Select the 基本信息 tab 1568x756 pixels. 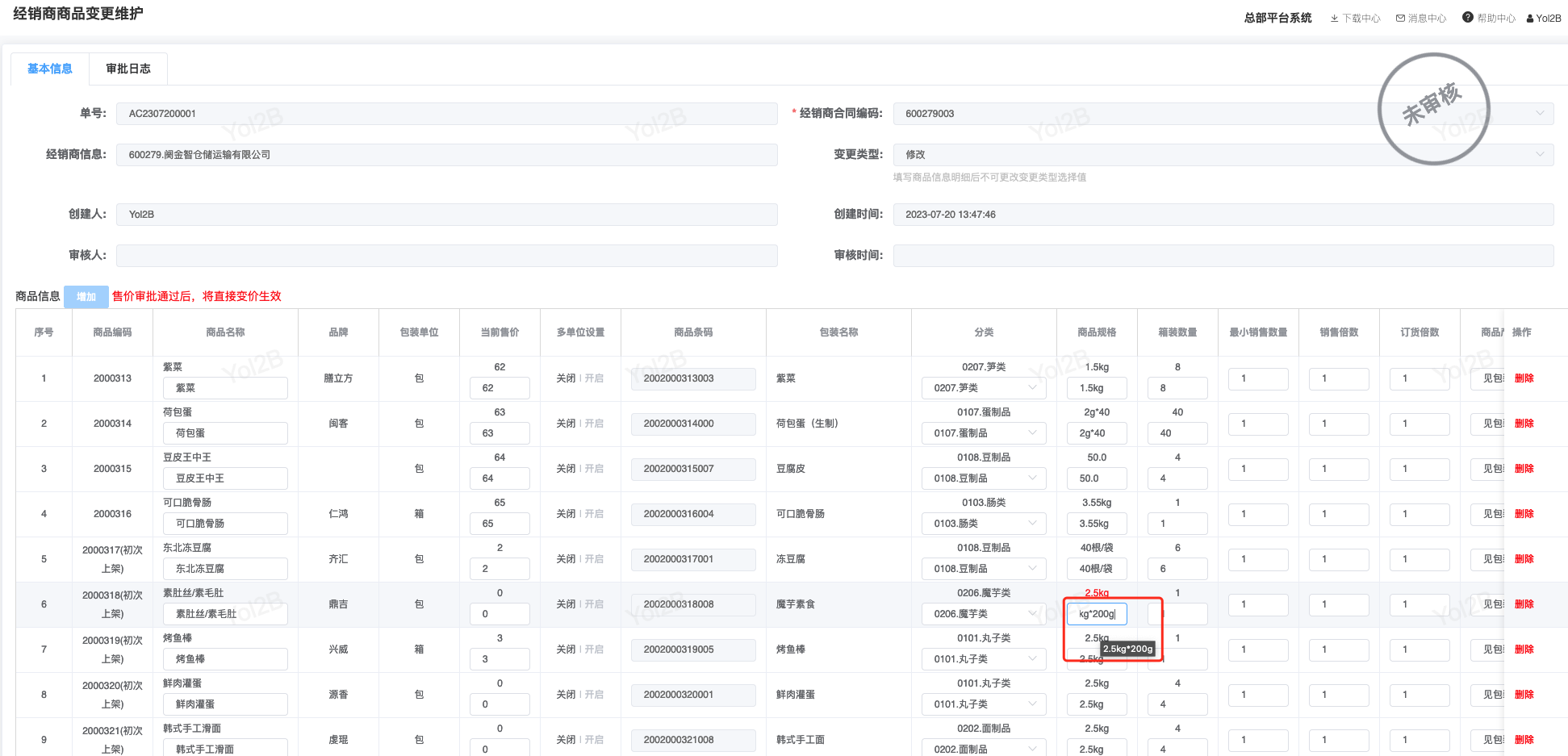50,69
